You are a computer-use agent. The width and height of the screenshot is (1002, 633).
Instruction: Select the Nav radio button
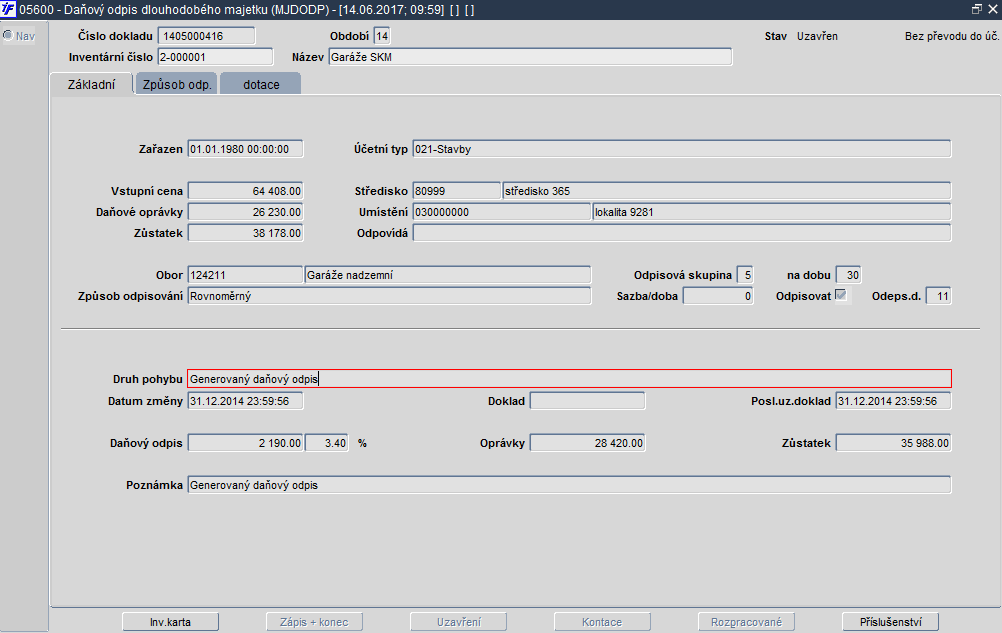point(8,35)
